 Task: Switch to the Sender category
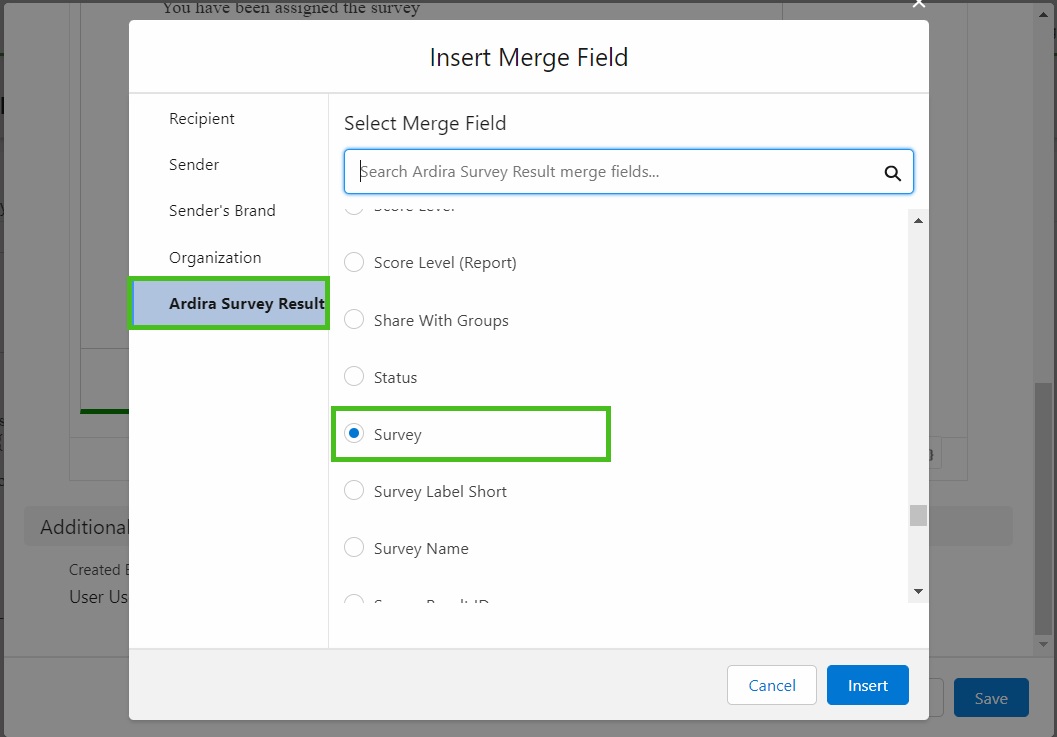pos(194,165)
